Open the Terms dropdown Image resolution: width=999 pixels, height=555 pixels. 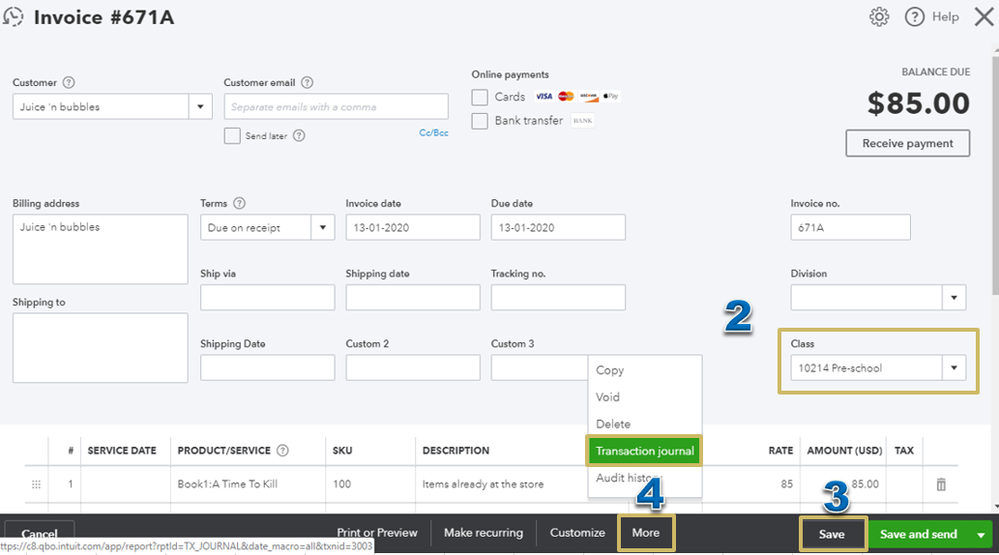point(268,227)
